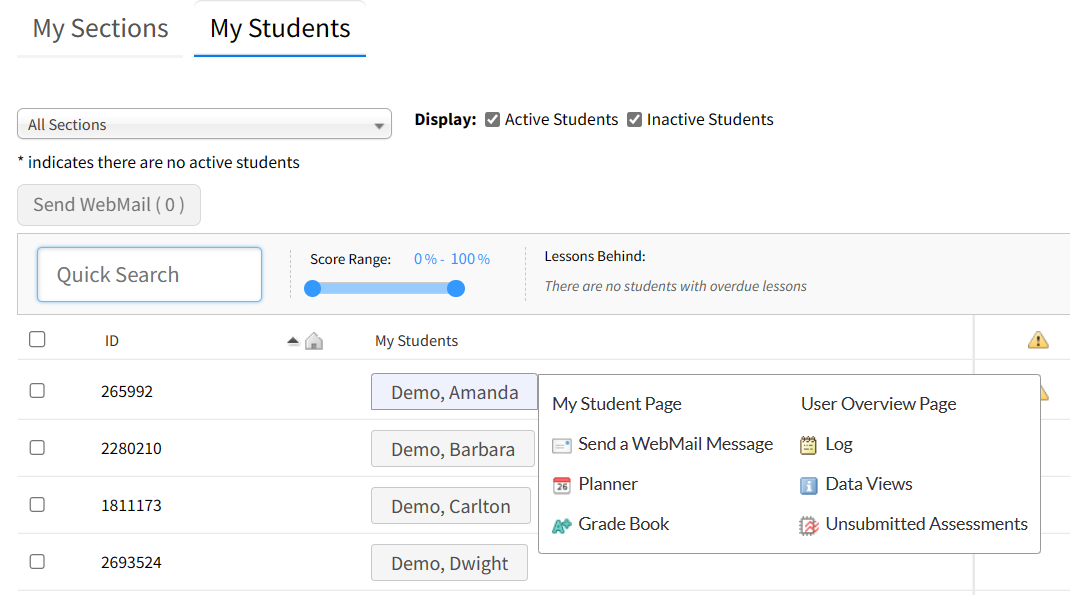Click the warning triangle column header icon
The image size is (1070, 595).
1038,341
